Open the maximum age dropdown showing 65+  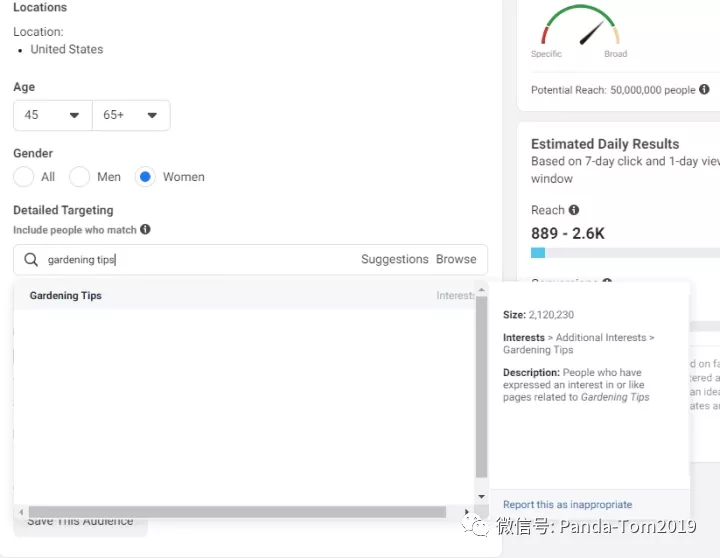pyautogui.click(x=131, y=115)
